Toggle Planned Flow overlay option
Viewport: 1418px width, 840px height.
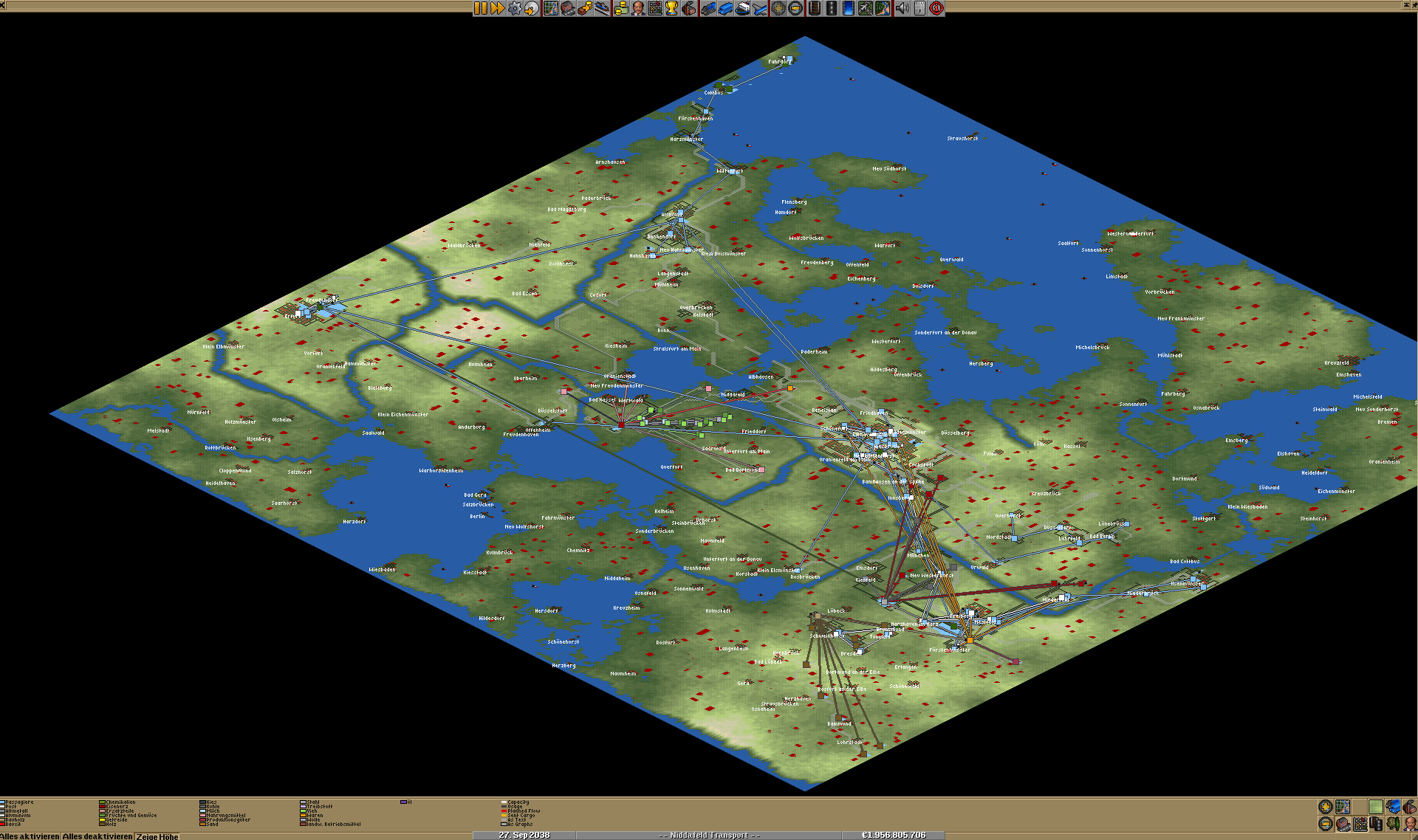[523, 810]
